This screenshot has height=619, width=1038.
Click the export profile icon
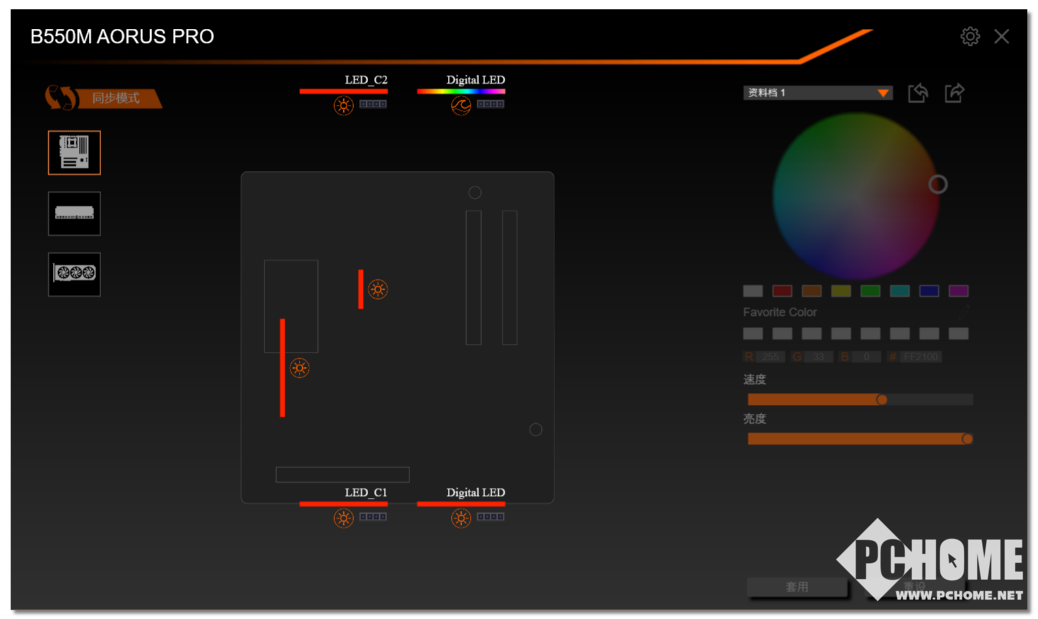[x=954, y=93]
